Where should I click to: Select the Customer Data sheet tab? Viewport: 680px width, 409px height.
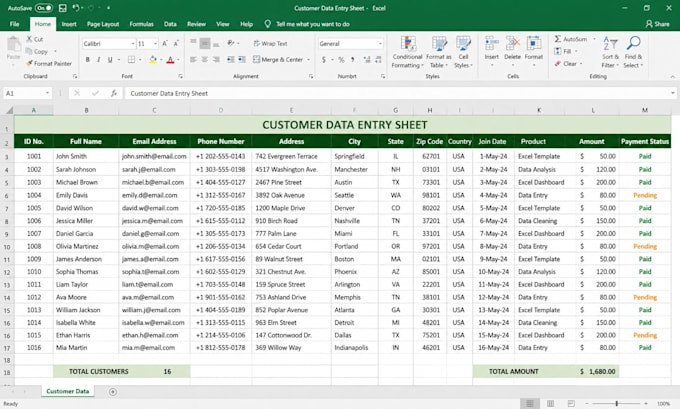(x=68, y=391)
